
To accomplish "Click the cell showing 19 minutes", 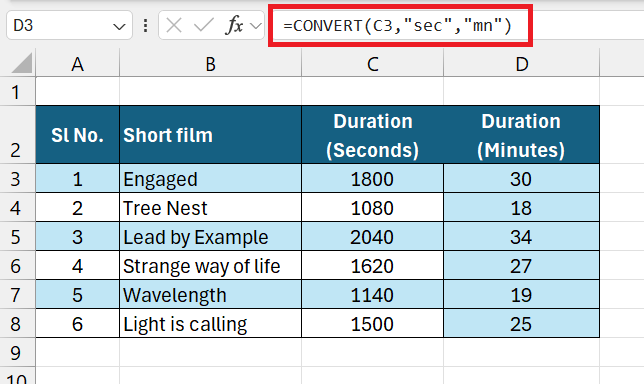I will [x=522, y=294].
